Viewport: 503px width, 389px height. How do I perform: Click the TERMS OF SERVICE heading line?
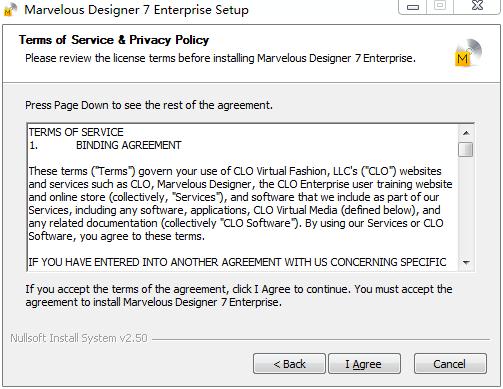tap(76, 132)
